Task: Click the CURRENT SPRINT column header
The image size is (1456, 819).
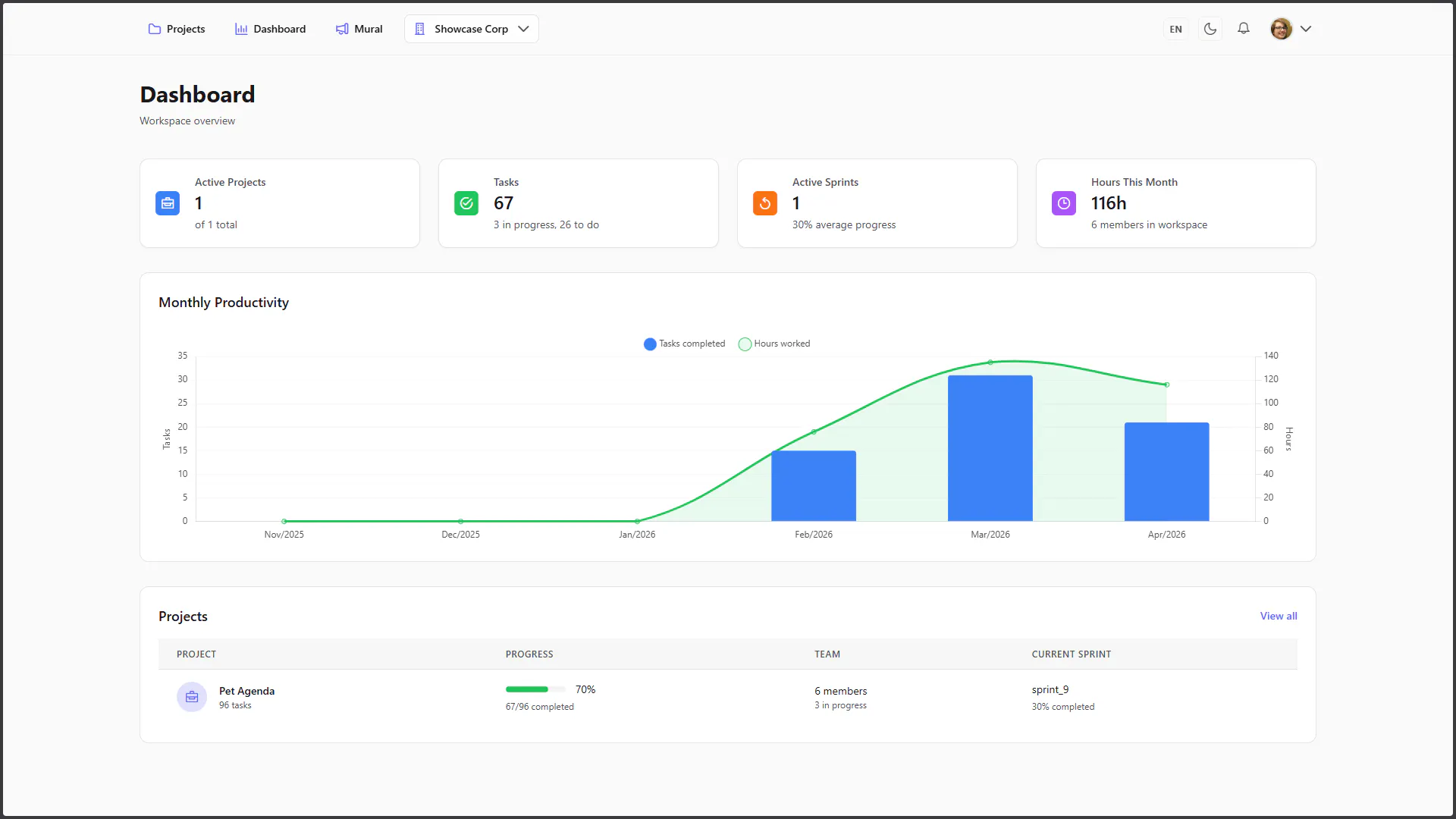Action: click(1071, 654)
